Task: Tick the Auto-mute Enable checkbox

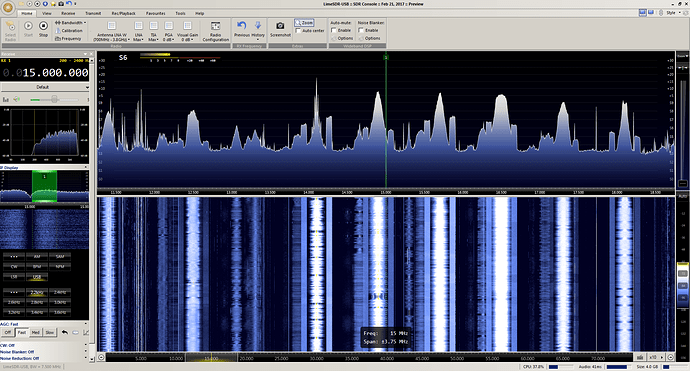Action: pyautogui.click(x=334, y=30)
